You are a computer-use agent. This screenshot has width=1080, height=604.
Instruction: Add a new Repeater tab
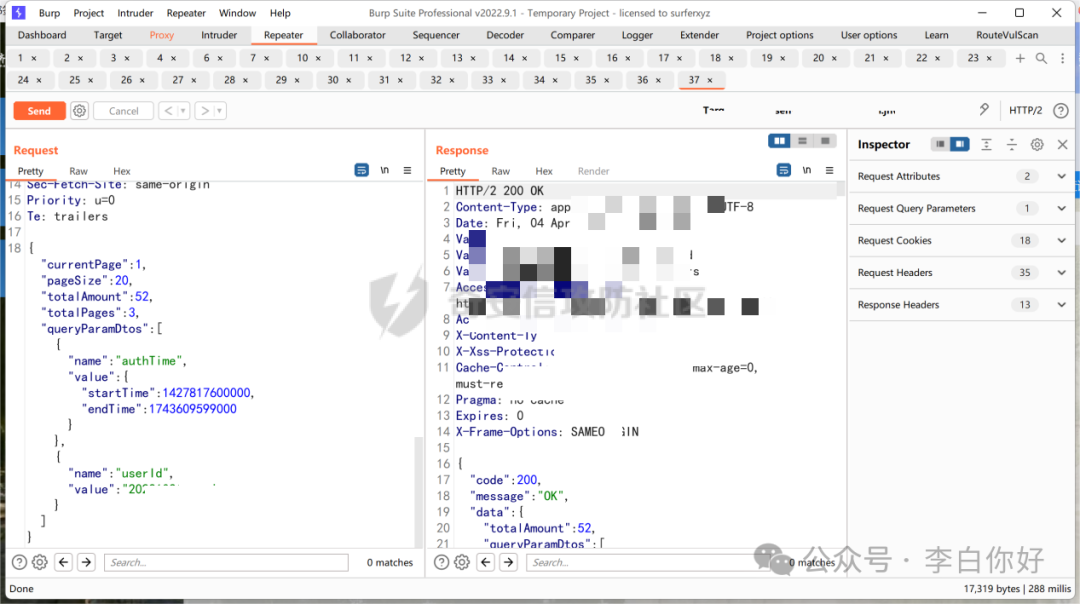[1020, 59]
